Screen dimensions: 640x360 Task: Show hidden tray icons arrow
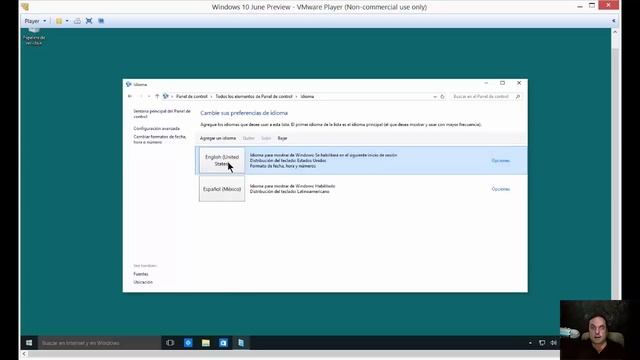click(530, 343)
